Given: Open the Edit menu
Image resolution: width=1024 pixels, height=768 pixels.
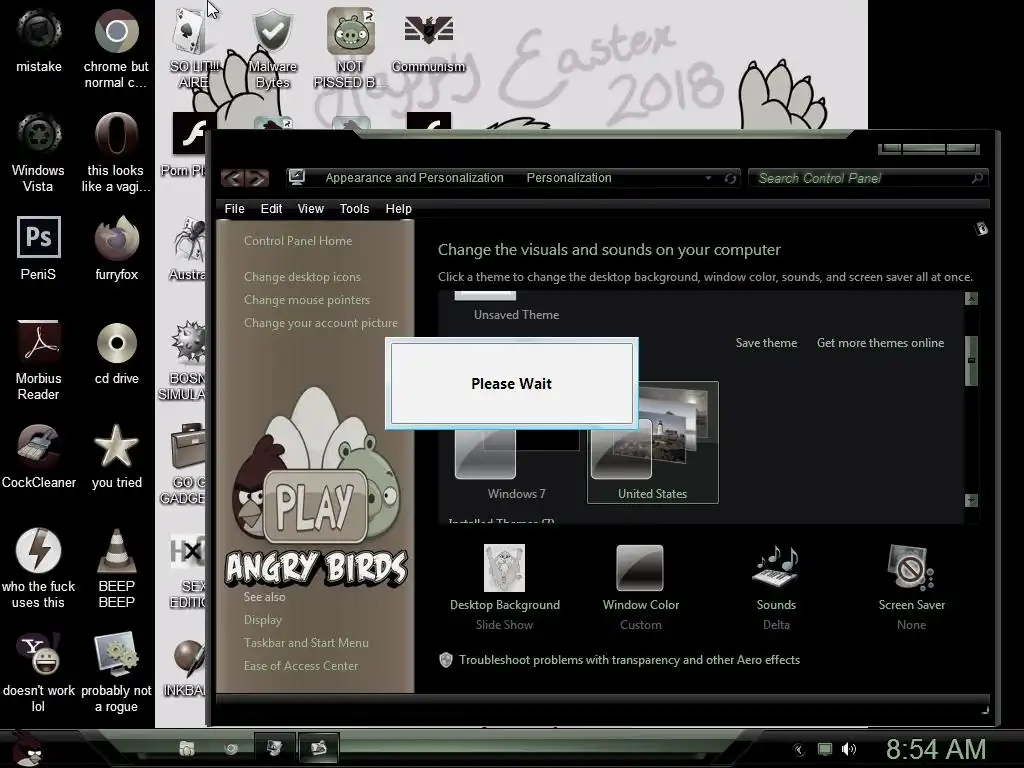Looking at the screenshot, I should 271,208.
